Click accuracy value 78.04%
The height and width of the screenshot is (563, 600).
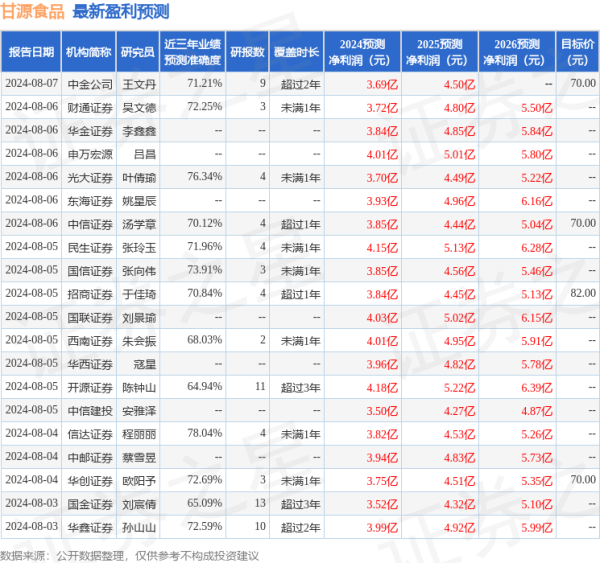(x=205, y=433)
